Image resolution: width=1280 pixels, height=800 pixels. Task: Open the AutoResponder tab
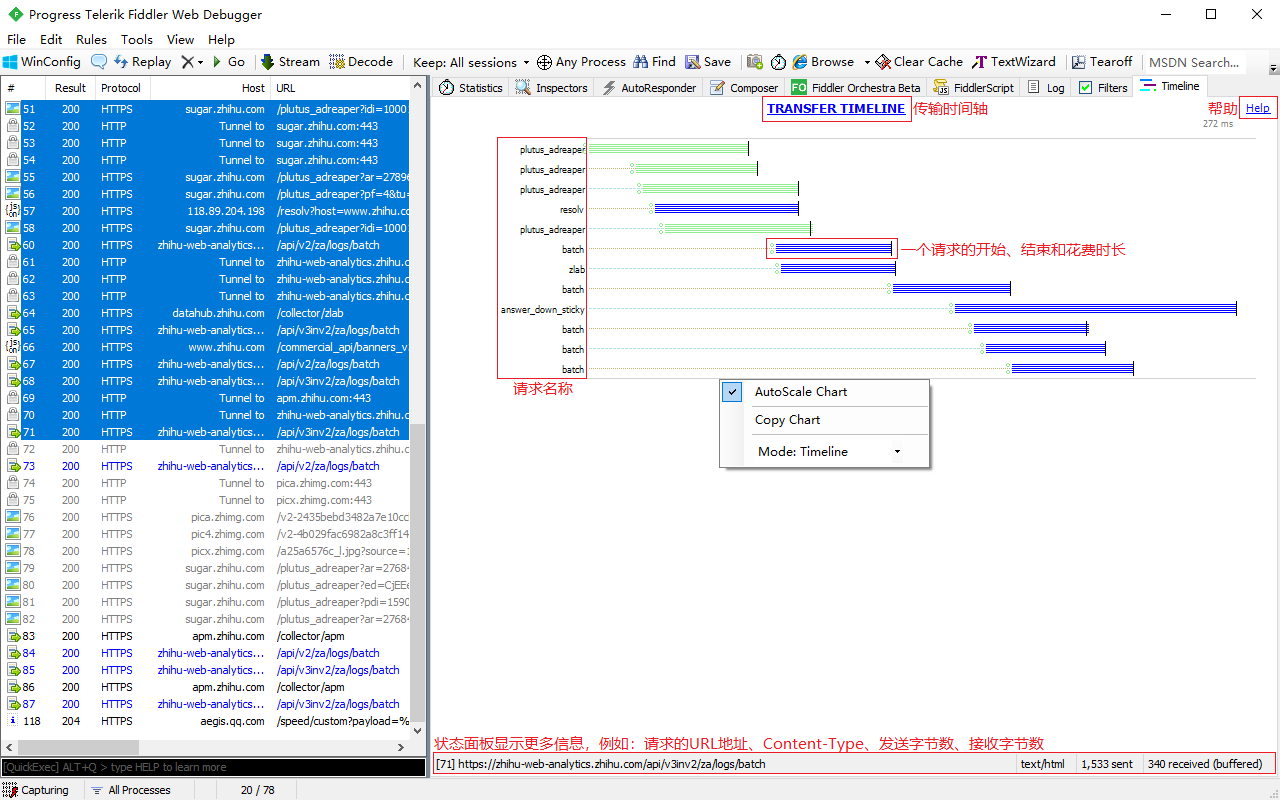649,88
